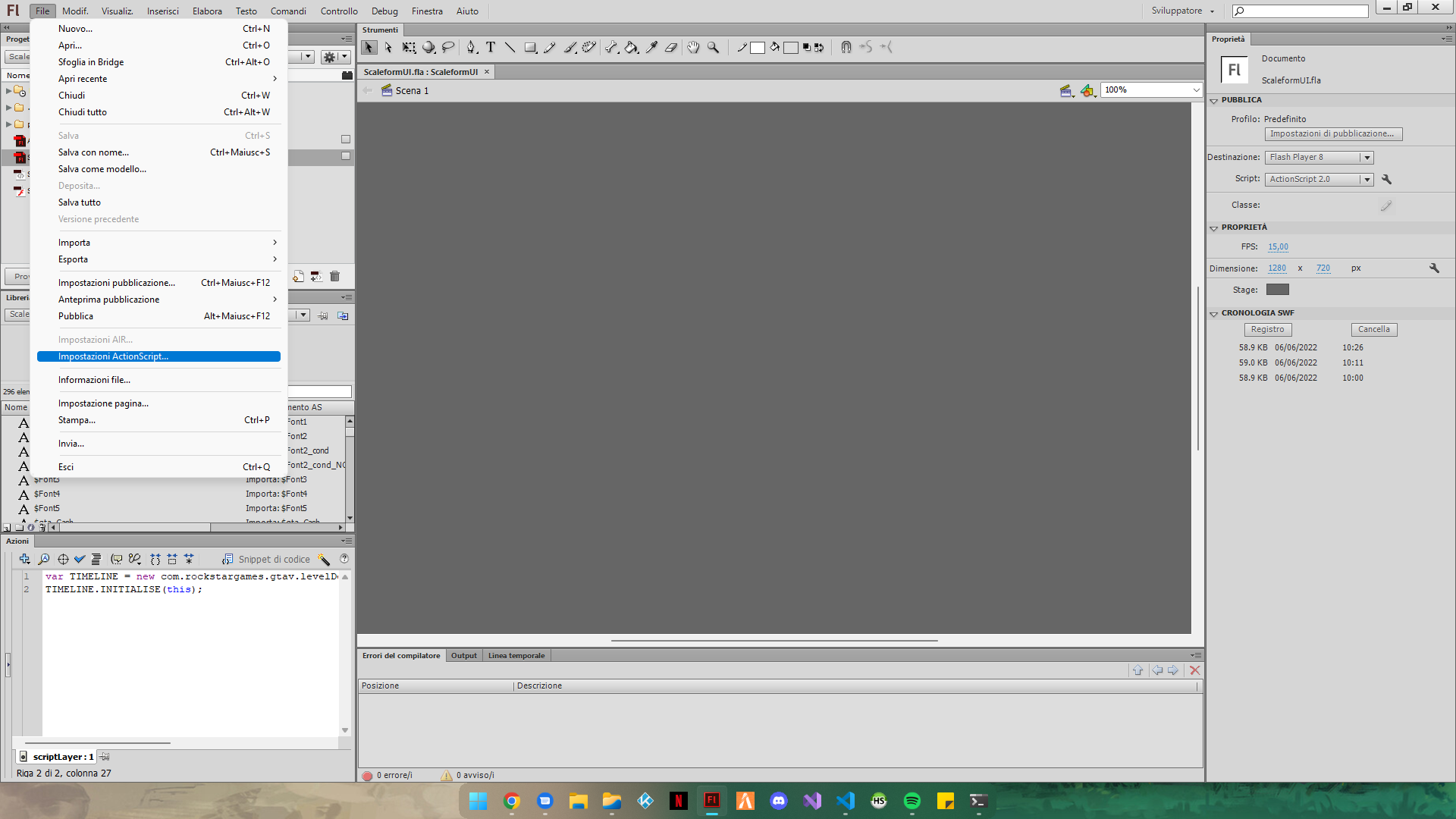The image size is (1456, 819).
Task: Click the Stage color swatch
Action: 1277,290
